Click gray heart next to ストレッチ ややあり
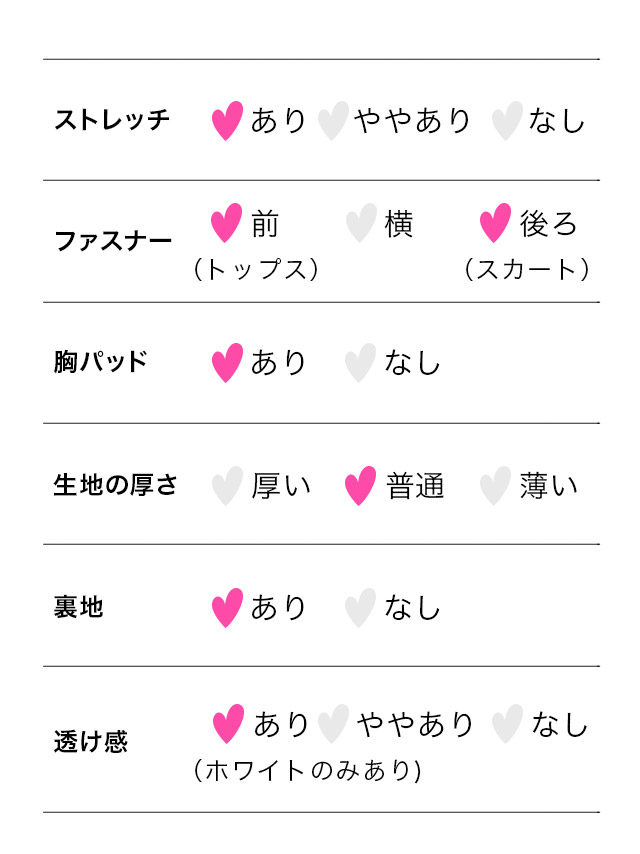Image resolution: width=640 pixels, height=854 pixels. 332,121
